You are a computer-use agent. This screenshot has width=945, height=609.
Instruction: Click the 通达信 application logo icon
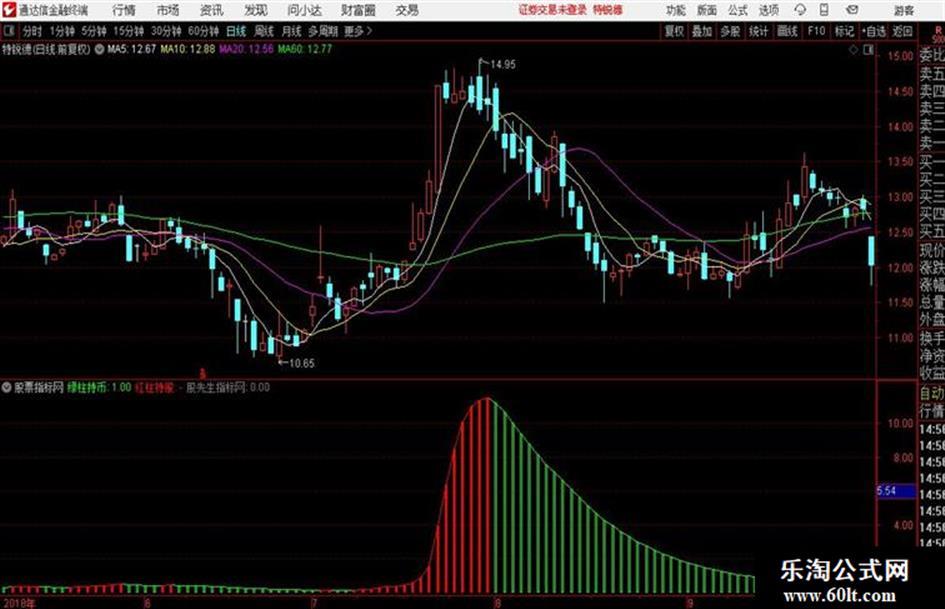pos(8,10)
